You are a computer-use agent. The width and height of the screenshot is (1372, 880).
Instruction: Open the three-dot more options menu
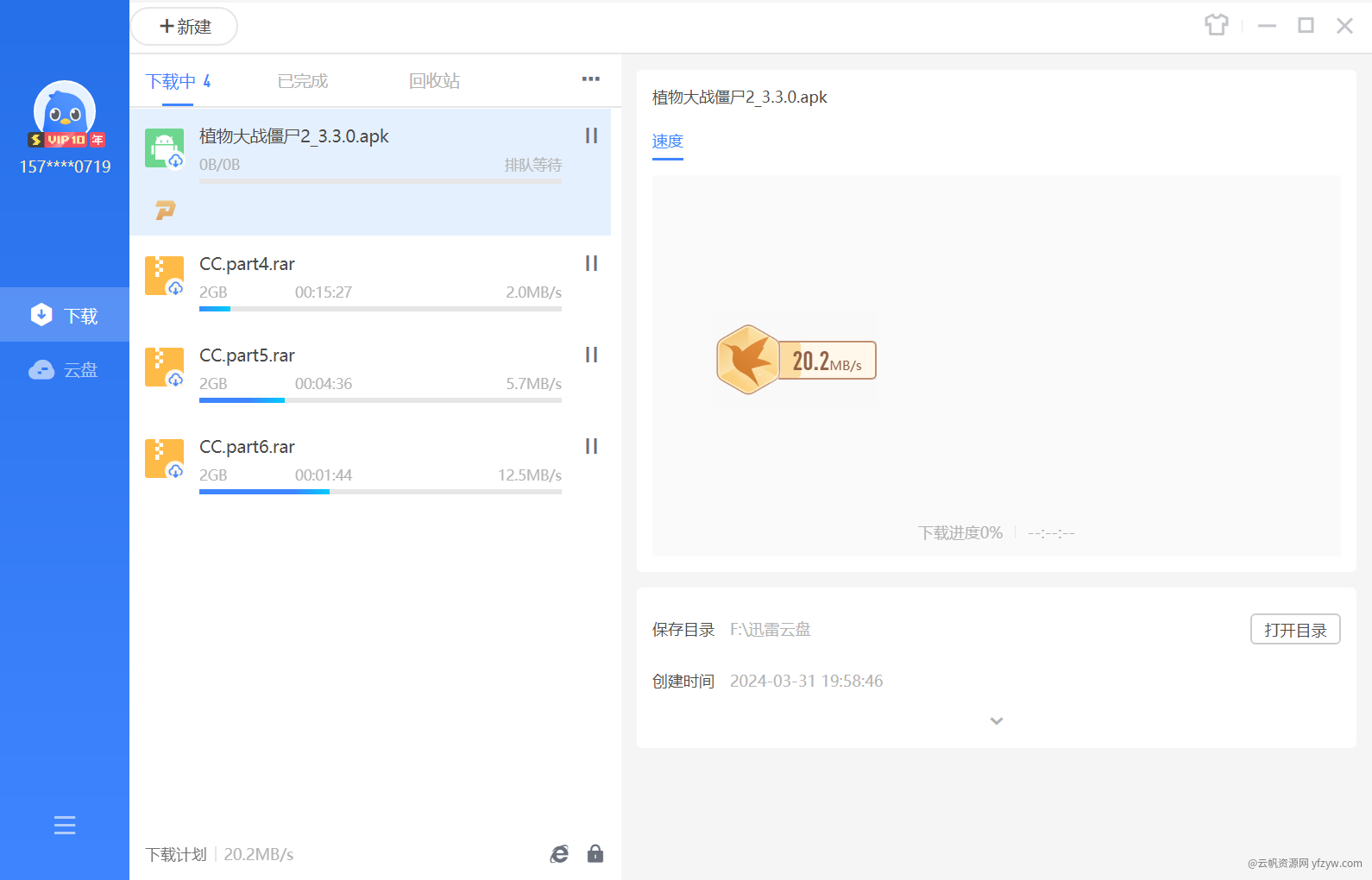pyautogui.click(x=591, y=79)
